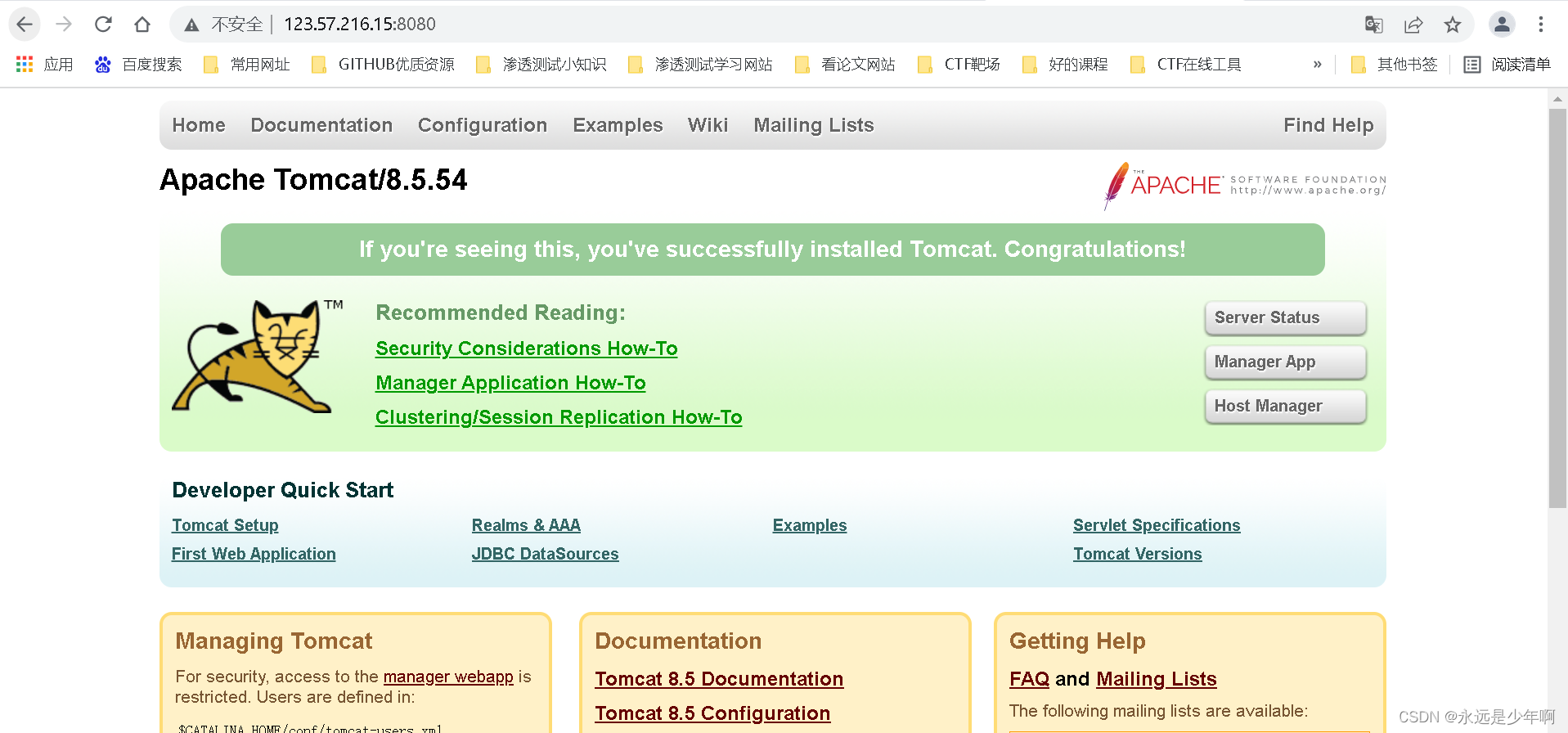Click the Recommended Reading heading
The width and height of the screenshot is (1568, 733).
point(501,313)
